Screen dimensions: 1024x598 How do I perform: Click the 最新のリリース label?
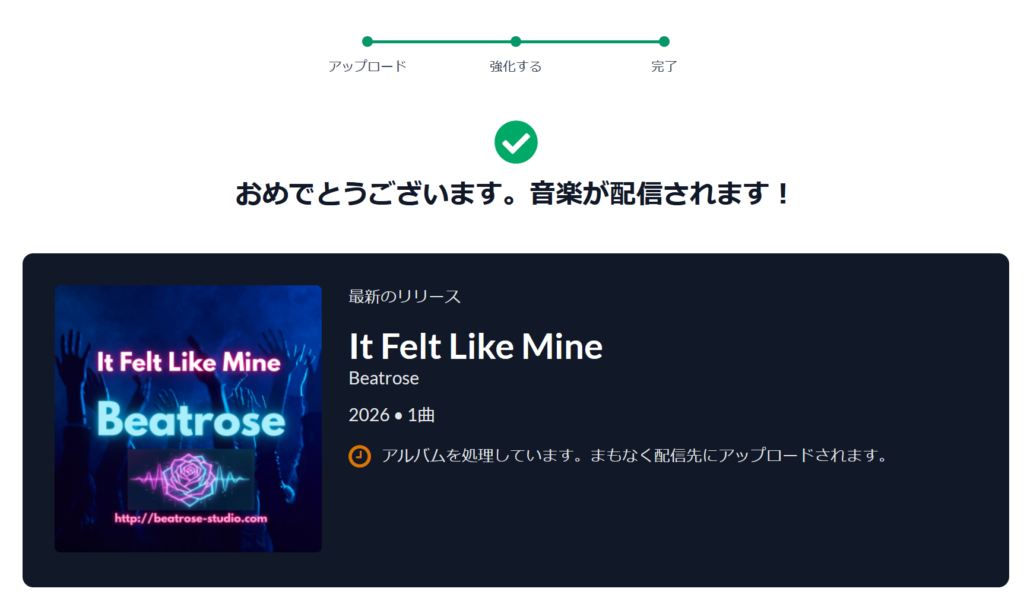405,296
